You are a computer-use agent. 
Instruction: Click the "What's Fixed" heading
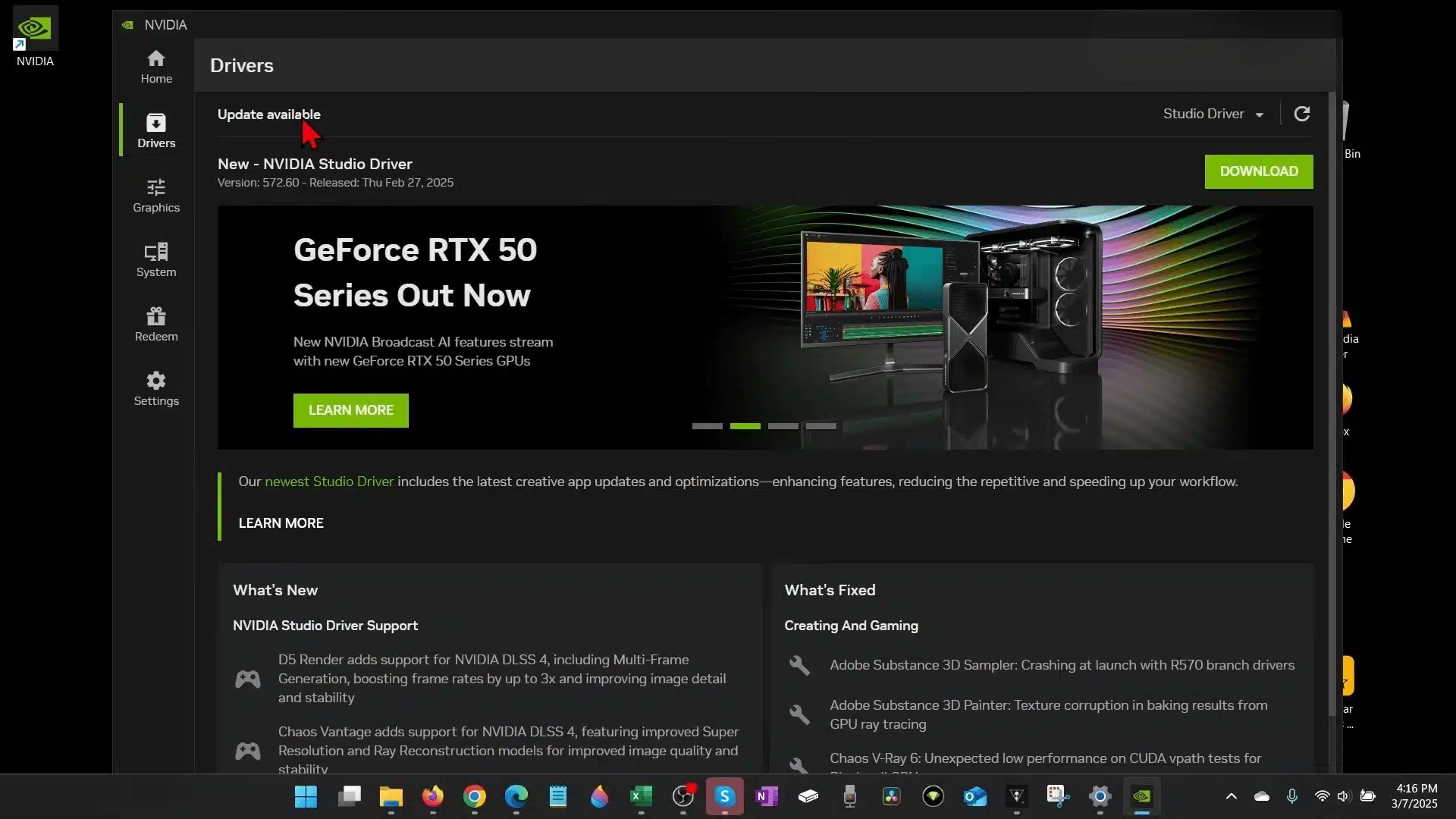point(830,590)
